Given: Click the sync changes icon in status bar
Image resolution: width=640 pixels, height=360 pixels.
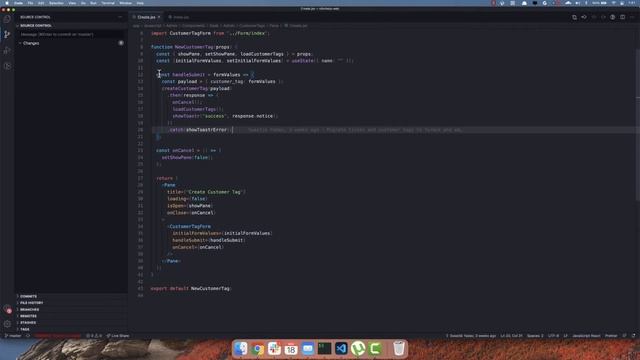Looking at the screenshot, I should pyautogui.click(x=28, y=336).
